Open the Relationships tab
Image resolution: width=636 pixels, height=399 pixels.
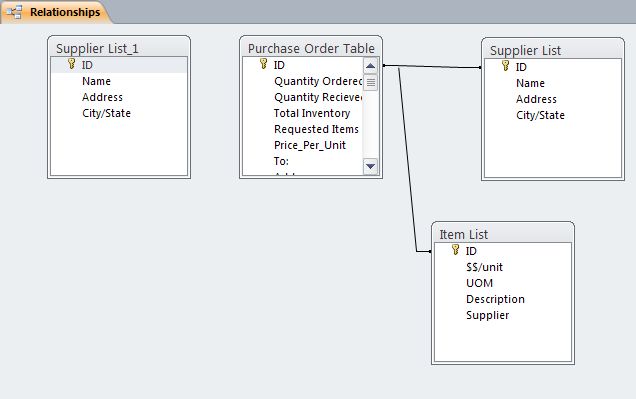(56, 12)
